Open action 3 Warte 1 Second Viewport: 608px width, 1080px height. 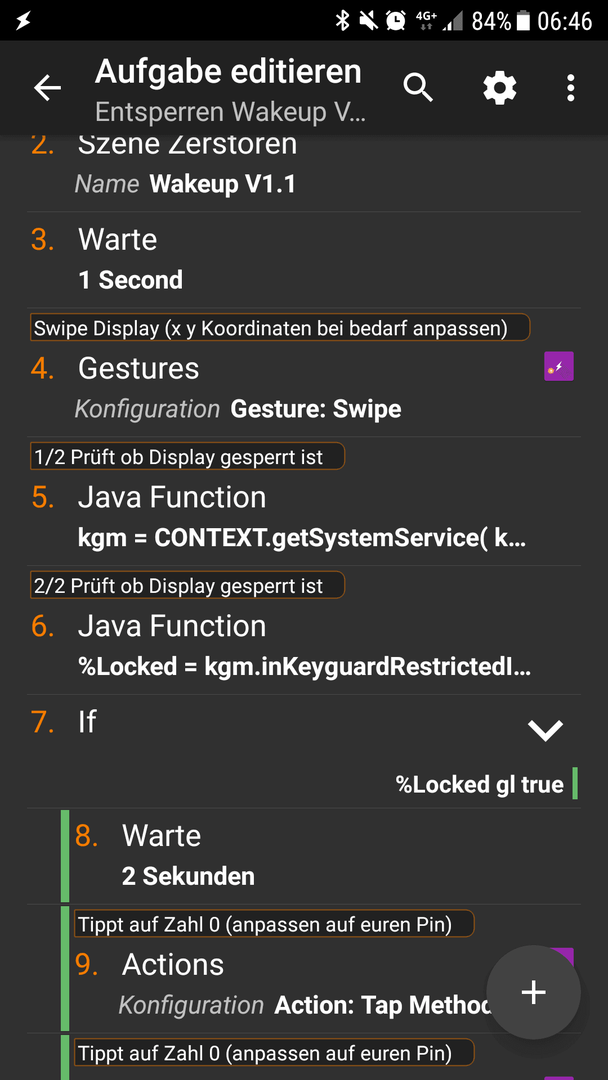click(304, 260)
